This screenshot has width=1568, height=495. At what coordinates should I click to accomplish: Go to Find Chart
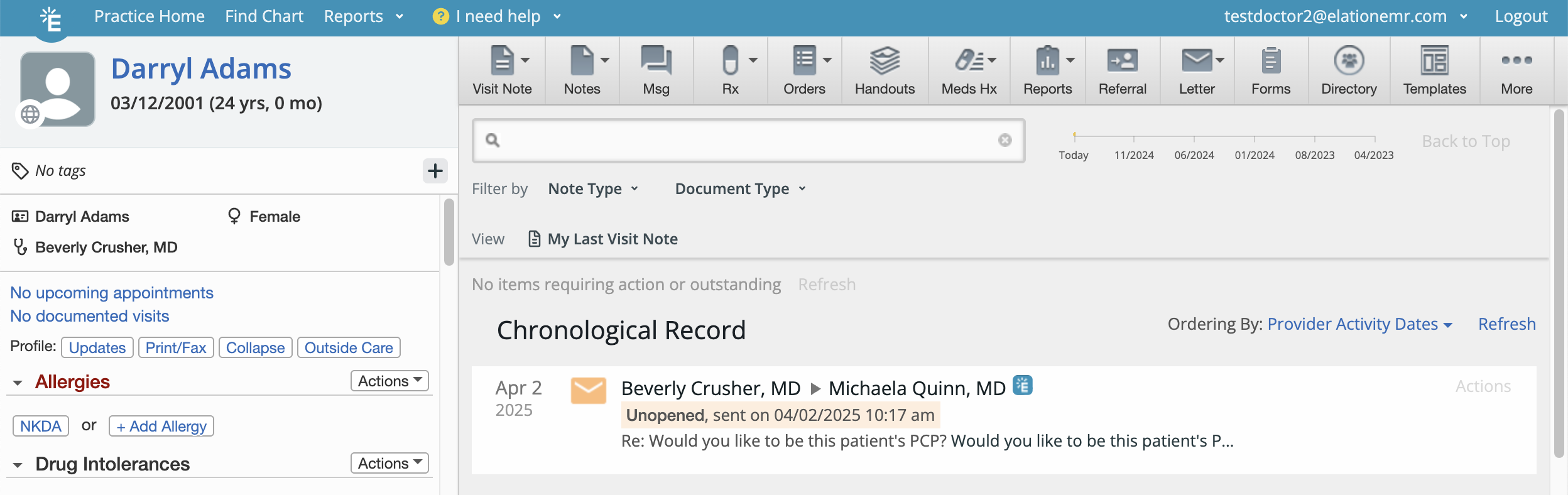pyautogui.click(x=264, y=16)
